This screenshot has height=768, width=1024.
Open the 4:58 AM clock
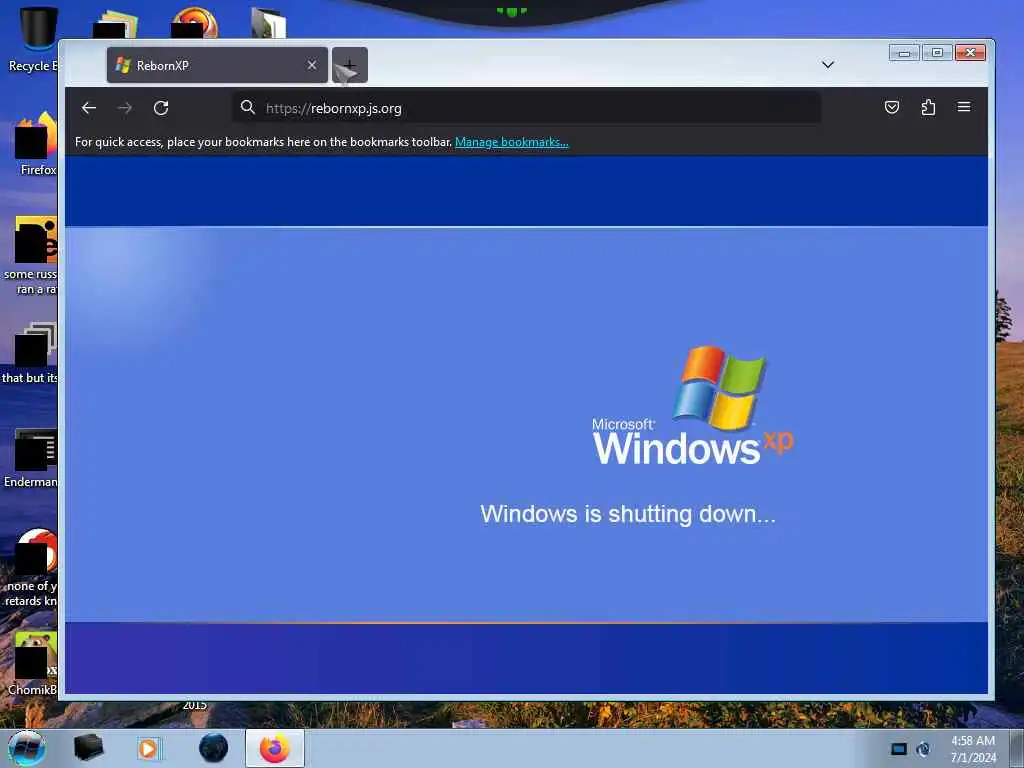coord(973,749)
